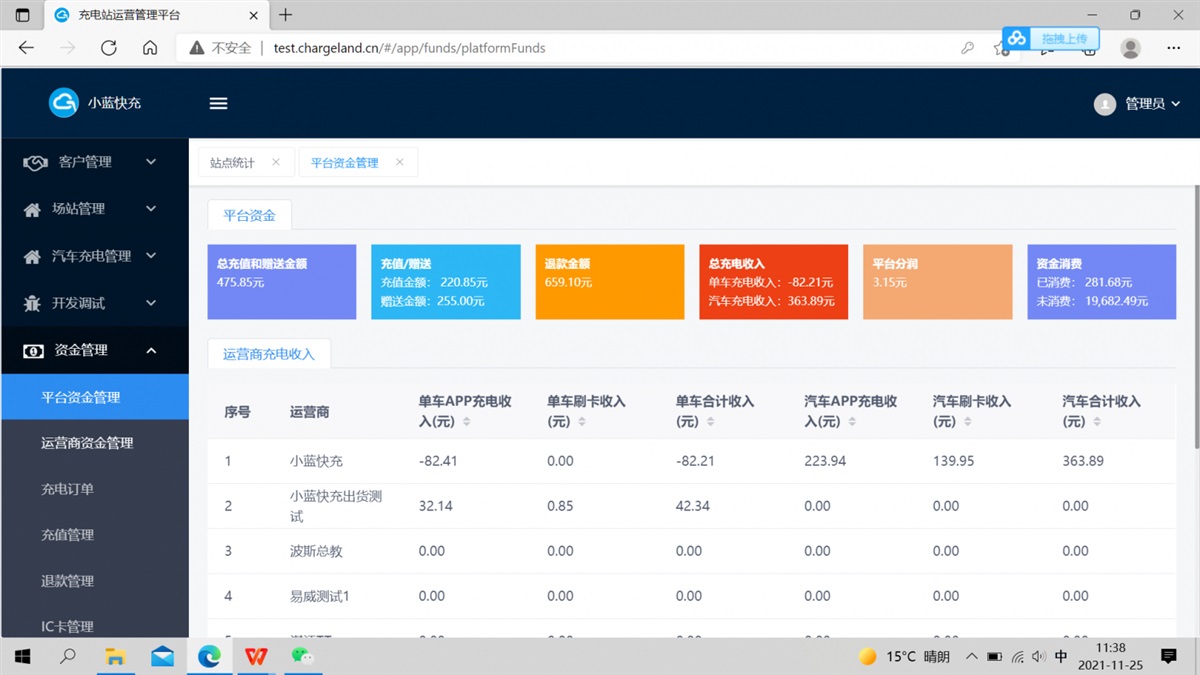Screen dimensions: 1200x675
Task: Open the 管理员 dropdown menu
Action: tap(1140, 102)
